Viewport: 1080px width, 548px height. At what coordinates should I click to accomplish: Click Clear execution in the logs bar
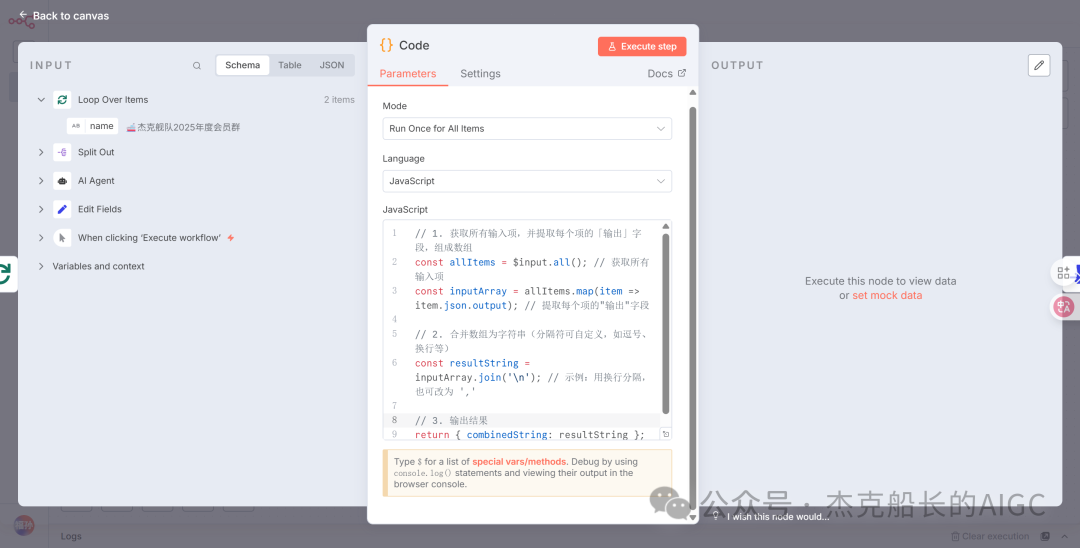coord(990,536)
